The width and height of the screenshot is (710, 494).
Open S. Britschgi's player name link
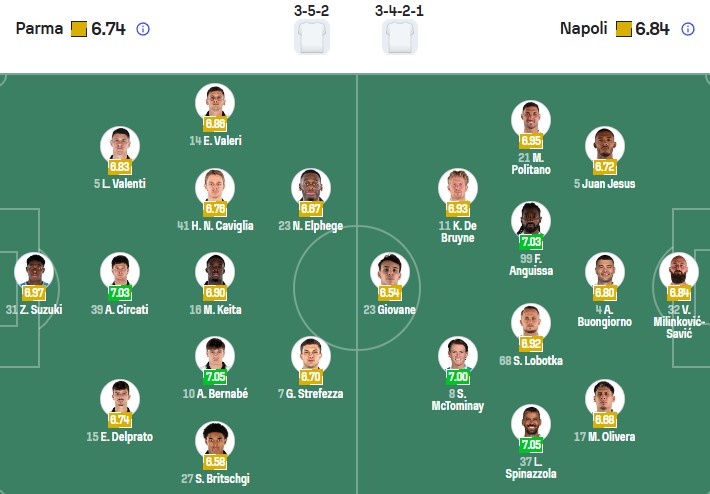[x=221, y=479]
